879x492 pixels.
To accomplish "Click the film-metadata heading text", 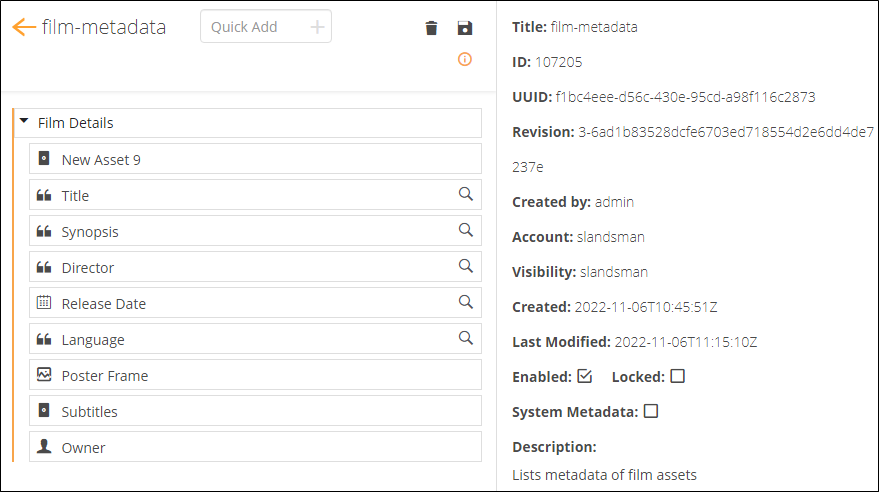I will pyautogui.click(x=104, y=27).
